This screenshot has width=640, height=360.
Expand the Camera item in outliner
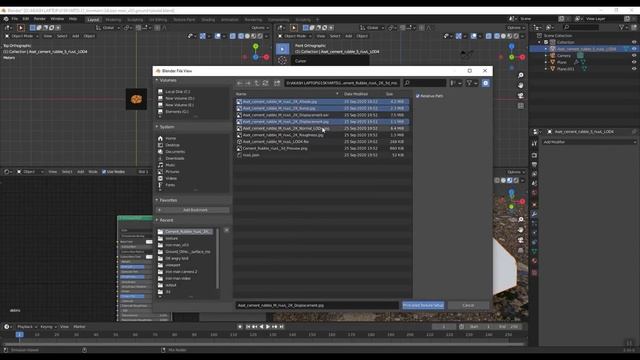(x=546, y=56)
